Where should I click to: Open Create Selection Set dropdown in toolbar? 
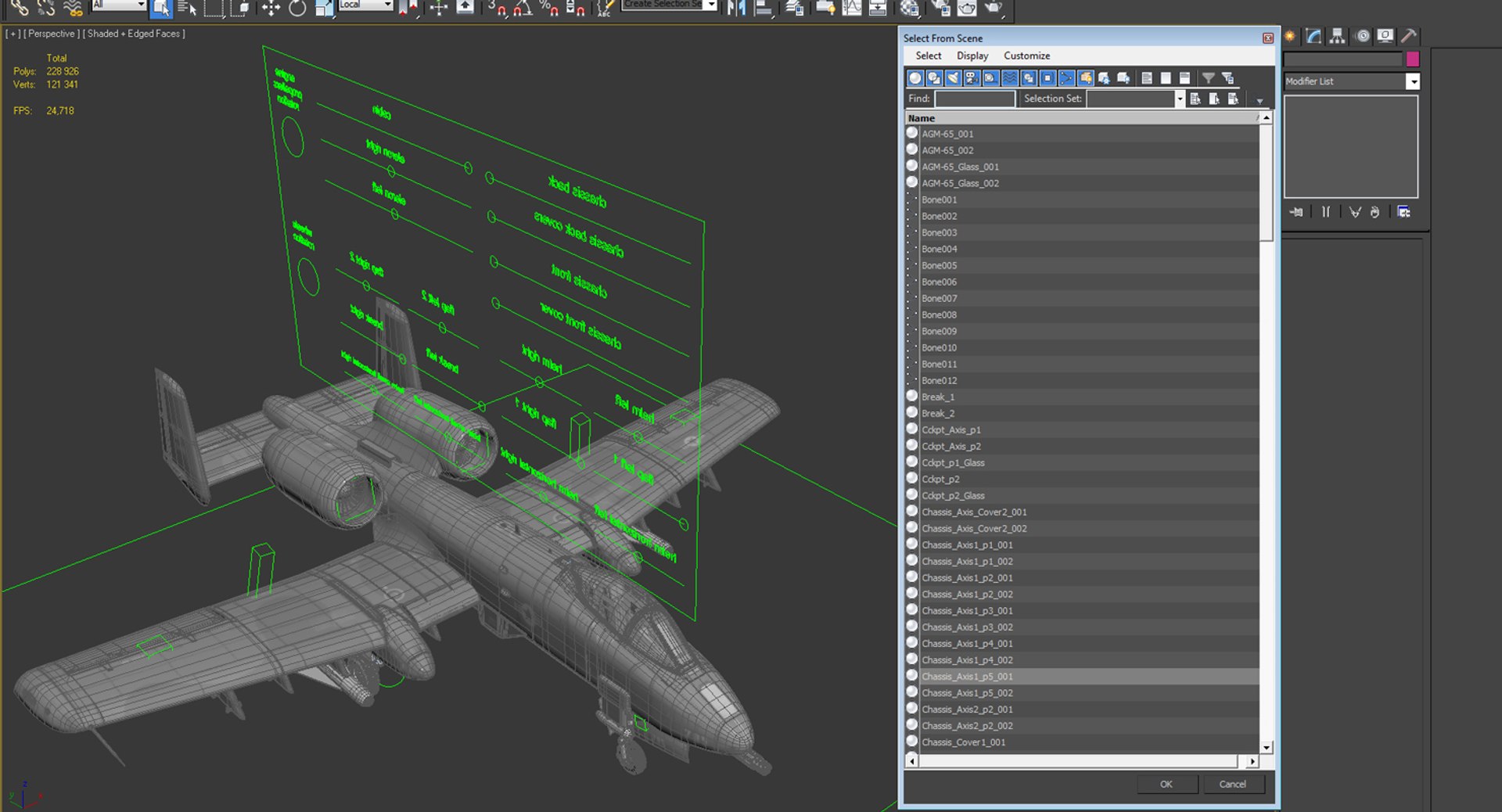[711, 5]
